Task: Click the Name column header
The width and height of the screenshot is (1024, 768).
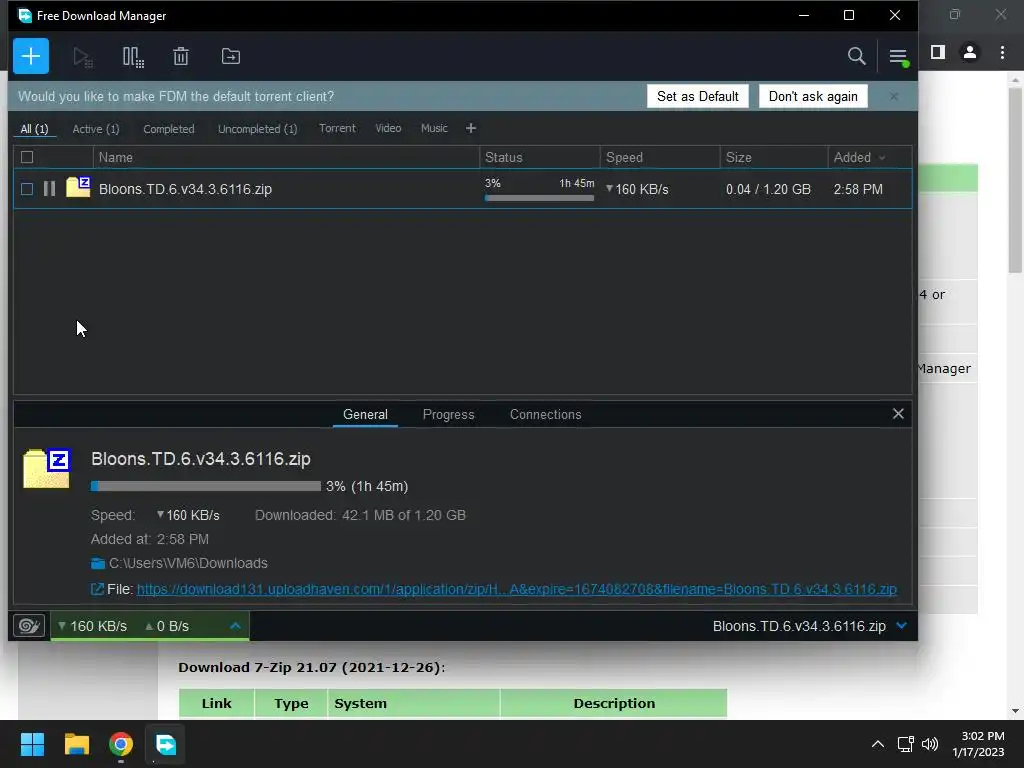Action: coord(287,157)
